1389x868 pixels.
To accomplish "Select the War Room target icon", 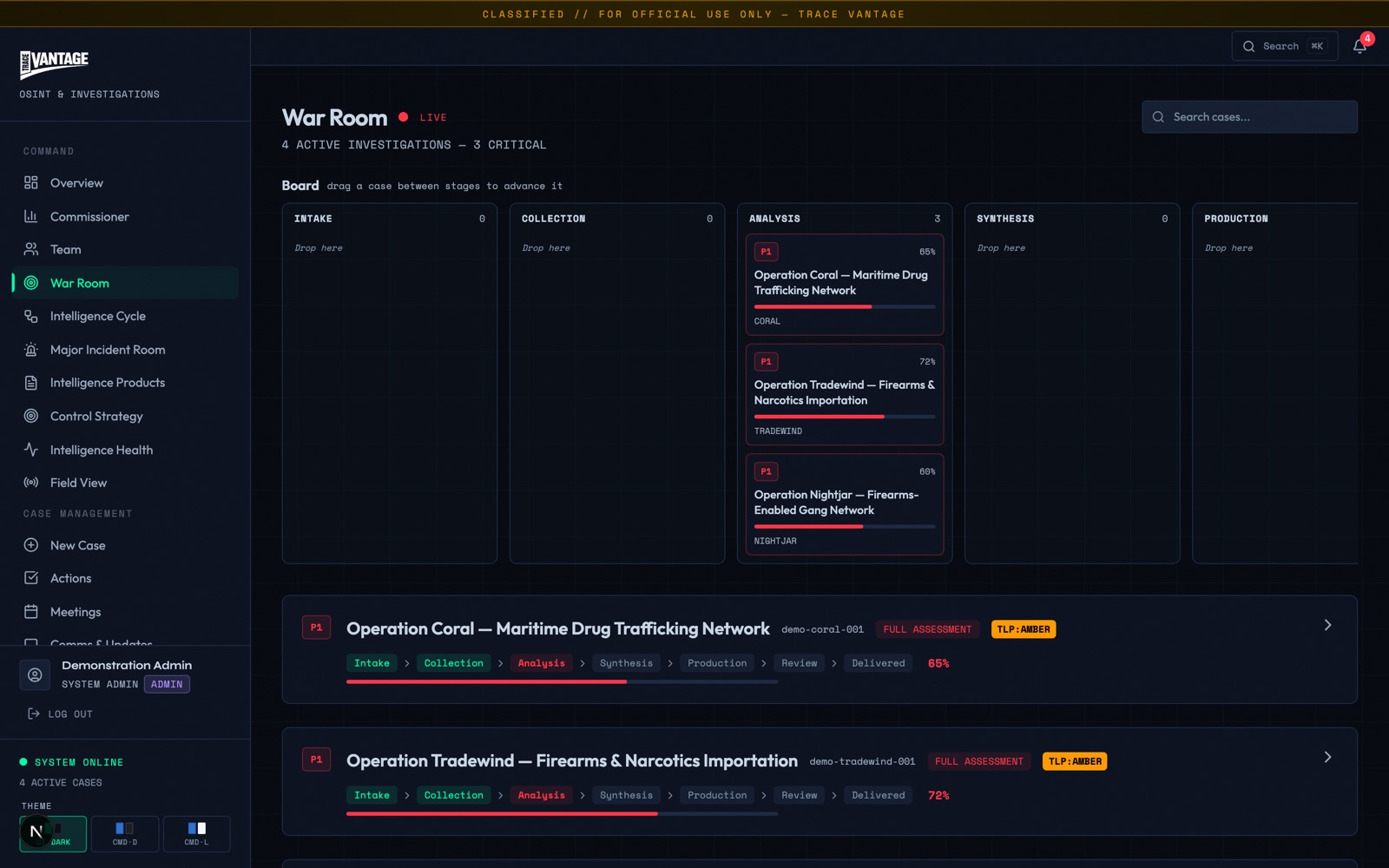I will [x=31, y=283].
